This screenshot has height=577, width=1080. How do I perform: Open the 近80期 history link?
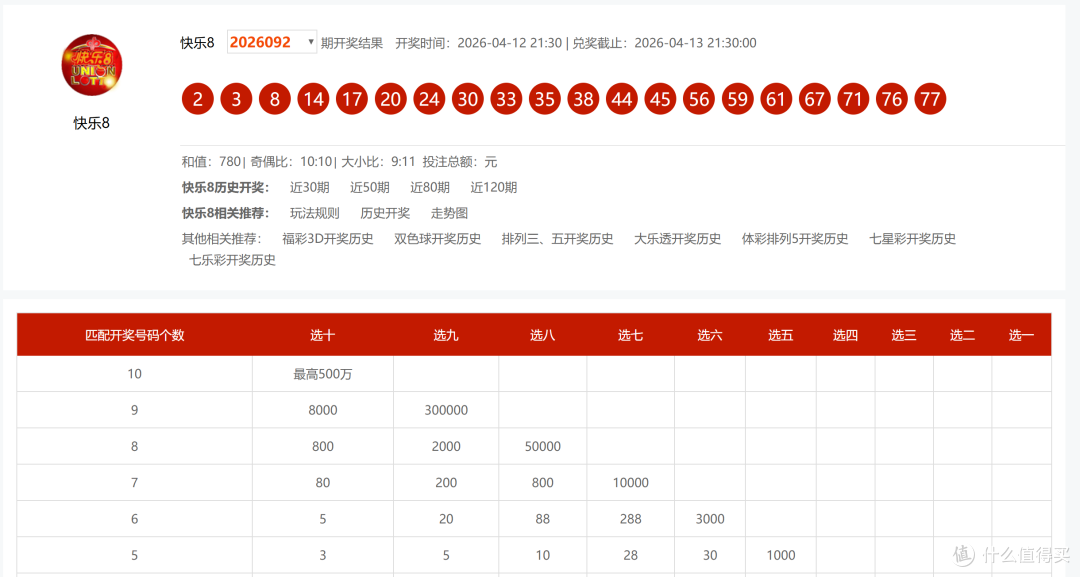point(430,187)
